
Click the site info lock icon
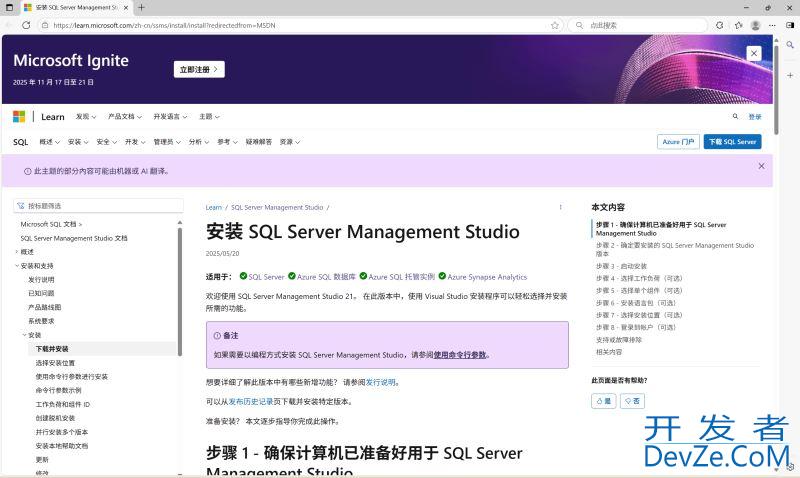coord(45,25)
